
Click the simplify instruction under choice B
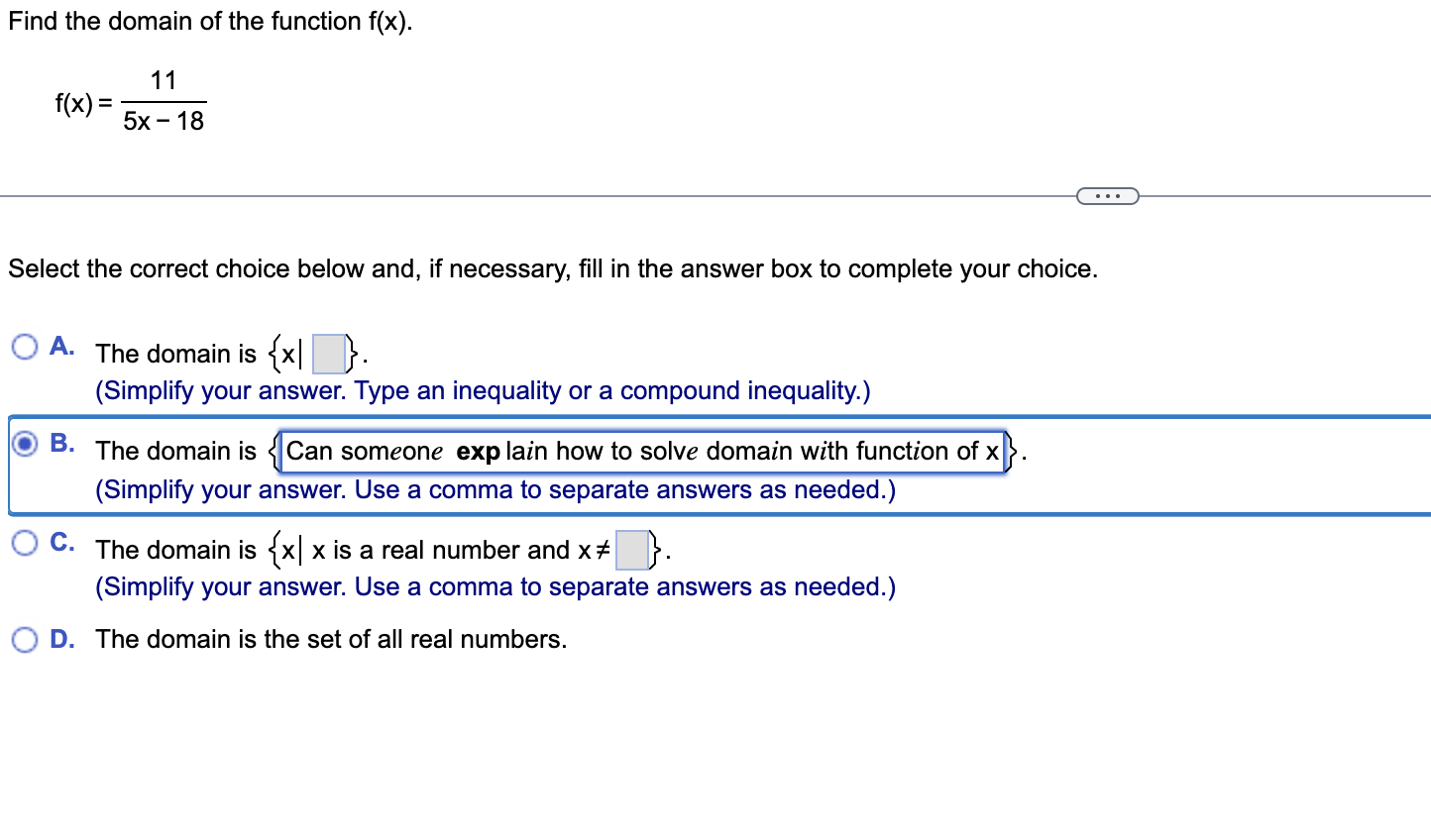pos(495,489)
